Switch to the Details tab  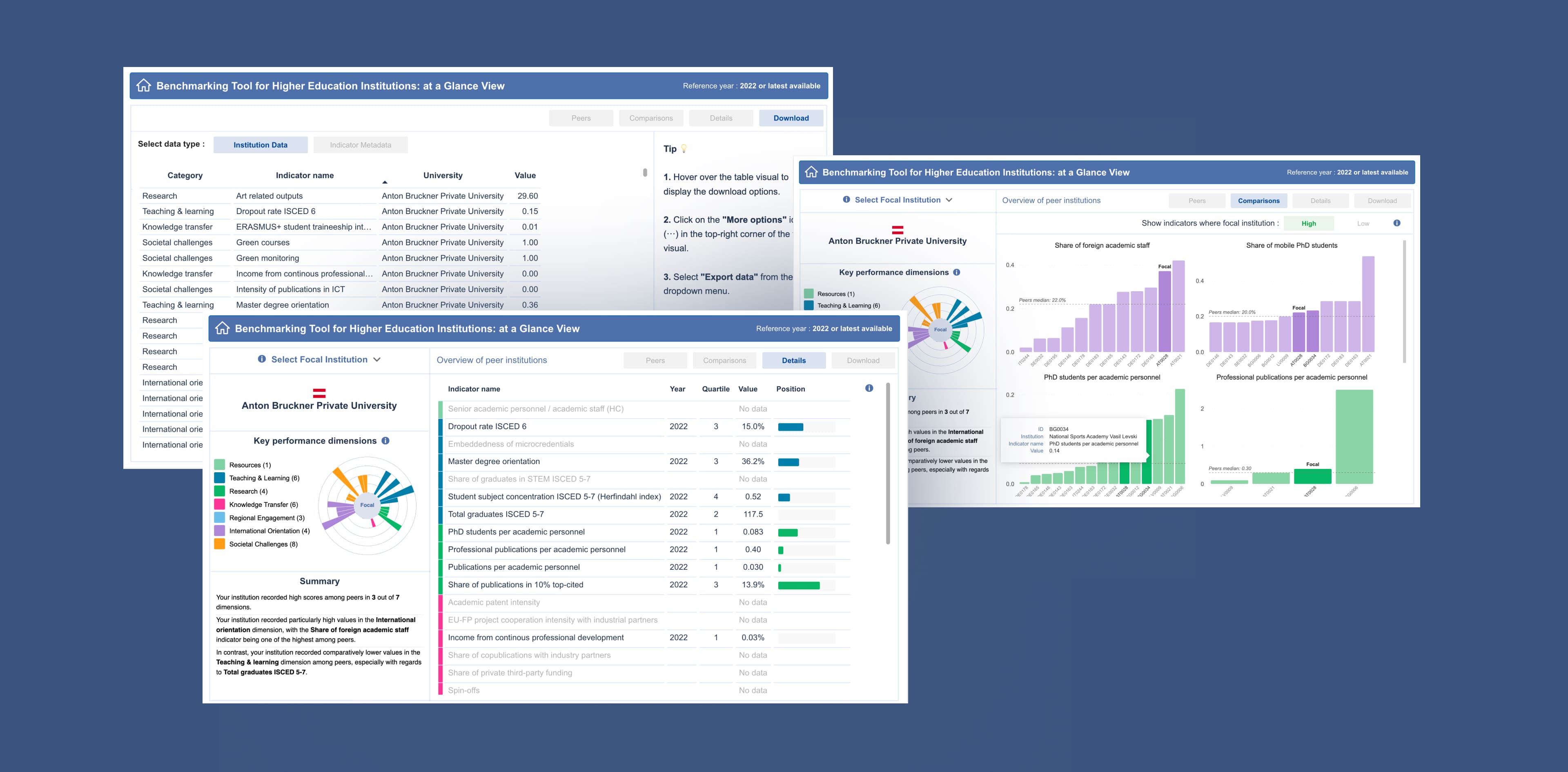pyautogui.click(x=793, y=360)
